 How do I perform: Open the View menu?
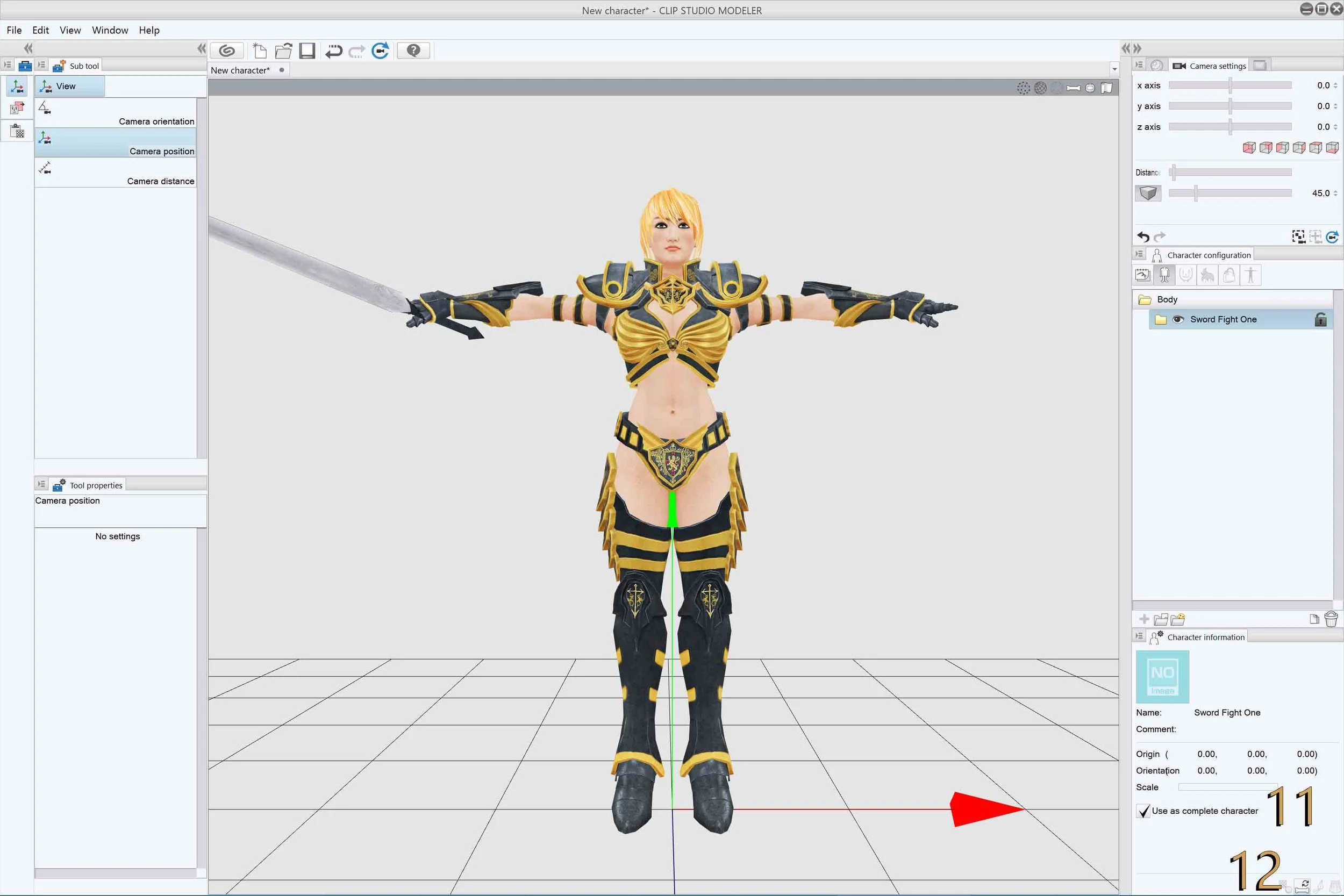pyautogui.click(x=70, y=30)
